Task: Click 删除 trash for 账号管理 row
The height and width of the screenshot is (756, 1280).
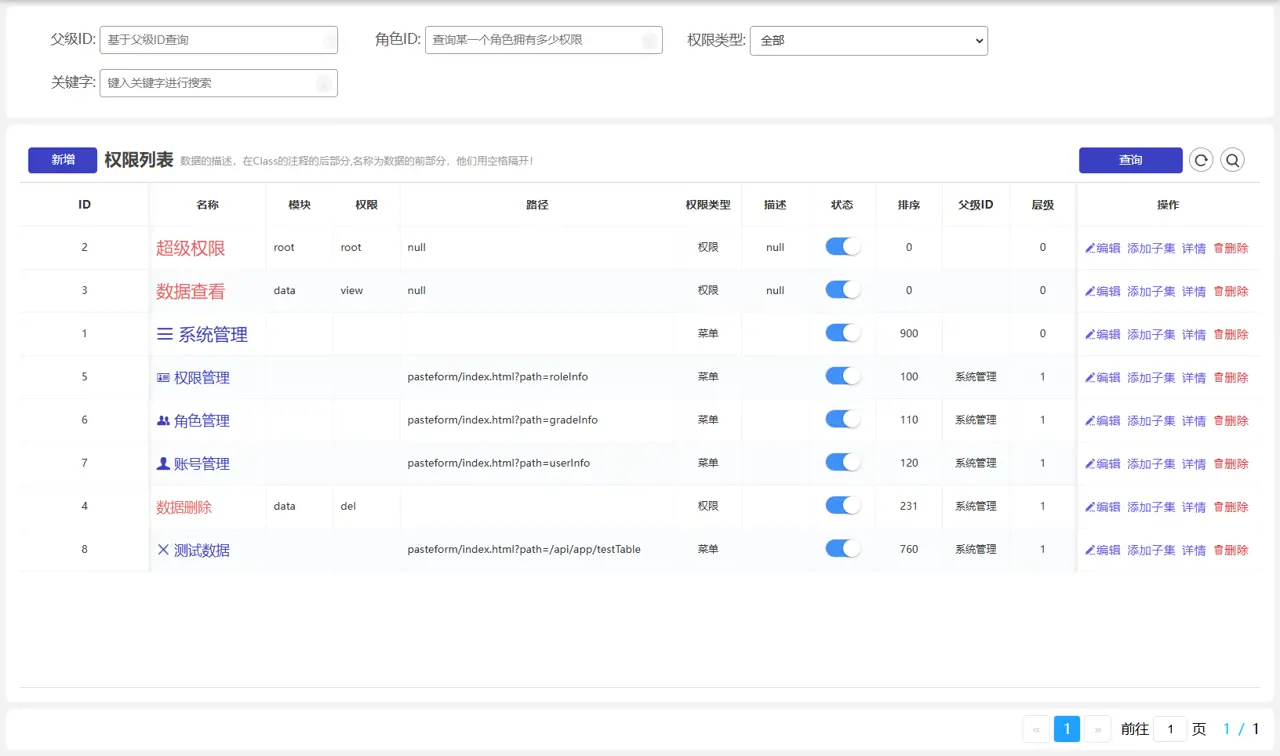Action: tap(1231, 463)
